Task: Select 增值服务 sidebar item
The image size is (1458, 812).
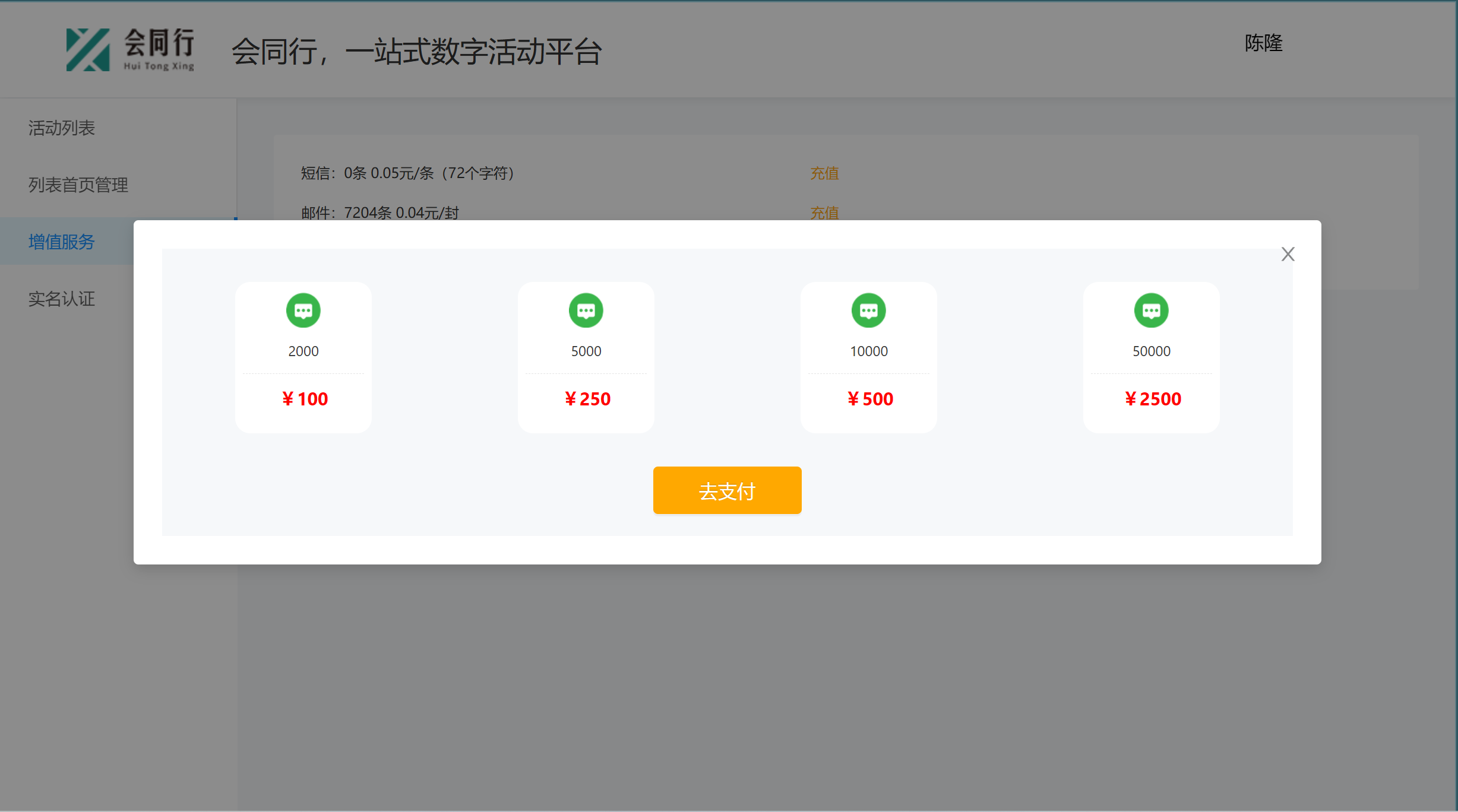Action: [x=62, y=242]
